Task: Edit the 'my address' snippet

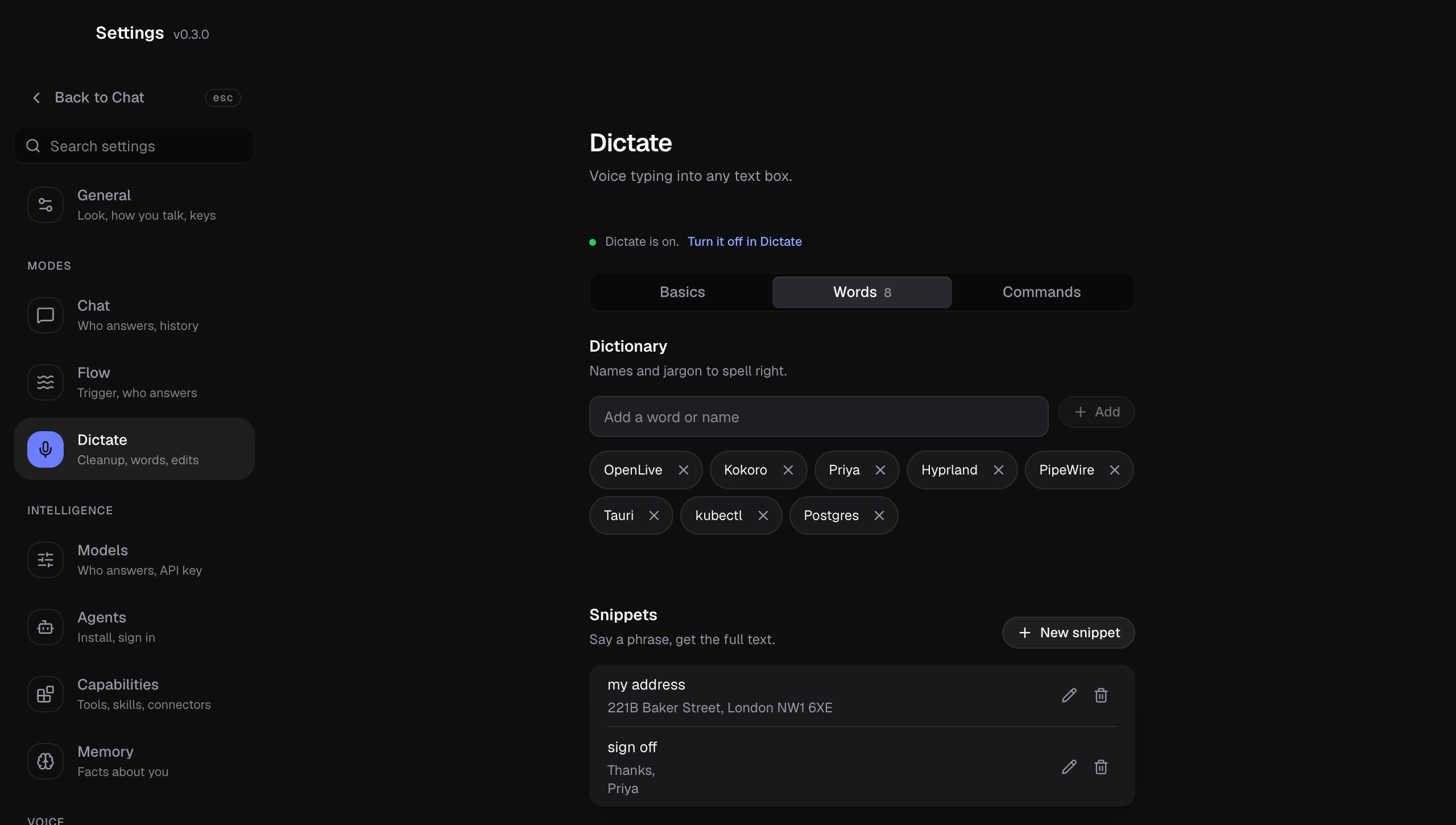Action: pos(1069,695)
